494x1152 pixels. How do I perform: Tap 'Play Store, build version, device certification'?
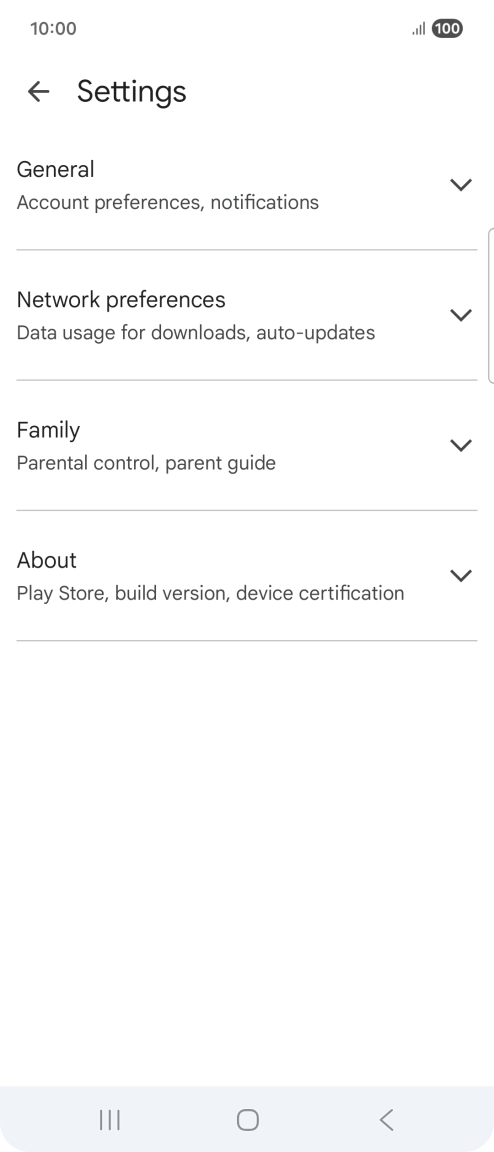click(x=210, y=593)
